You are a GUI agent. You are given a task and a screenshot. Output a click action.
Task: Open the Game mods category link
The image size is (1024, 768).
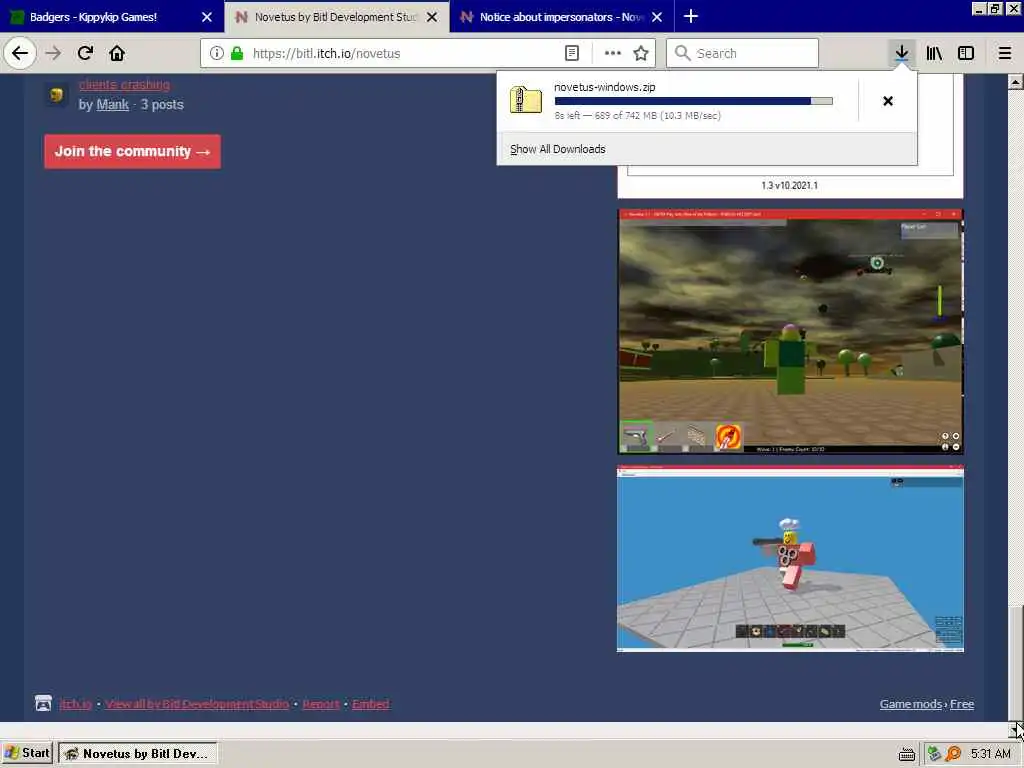pyautogui.click(x=910, y=704)
